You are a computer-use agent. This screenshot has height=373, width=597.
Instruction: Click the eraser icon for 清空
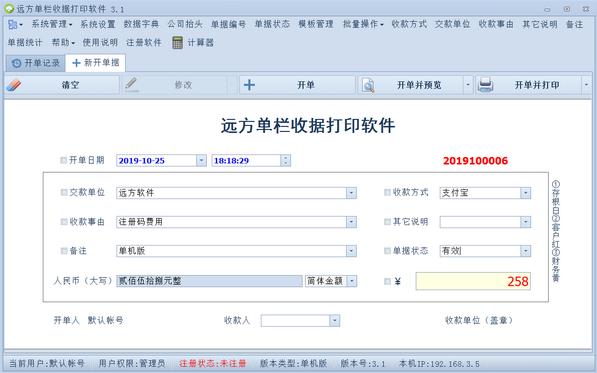14,84
